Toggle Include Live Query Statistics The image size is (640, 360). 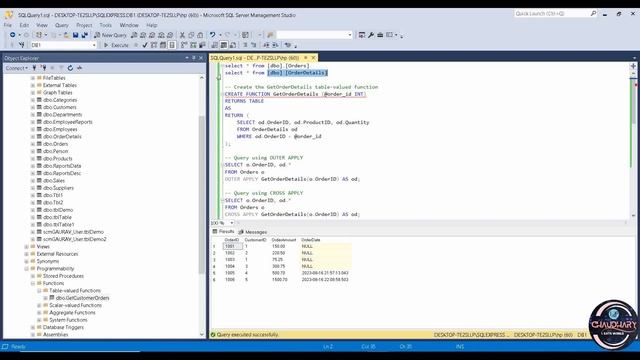click(193, 45)
